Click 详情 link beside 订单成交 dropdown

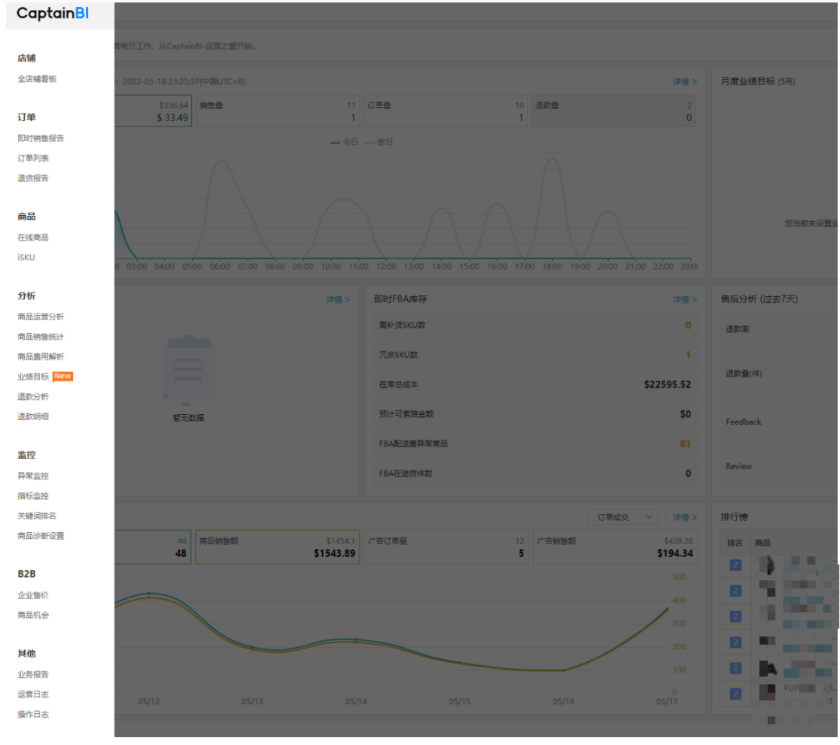[x=684, y=517]
